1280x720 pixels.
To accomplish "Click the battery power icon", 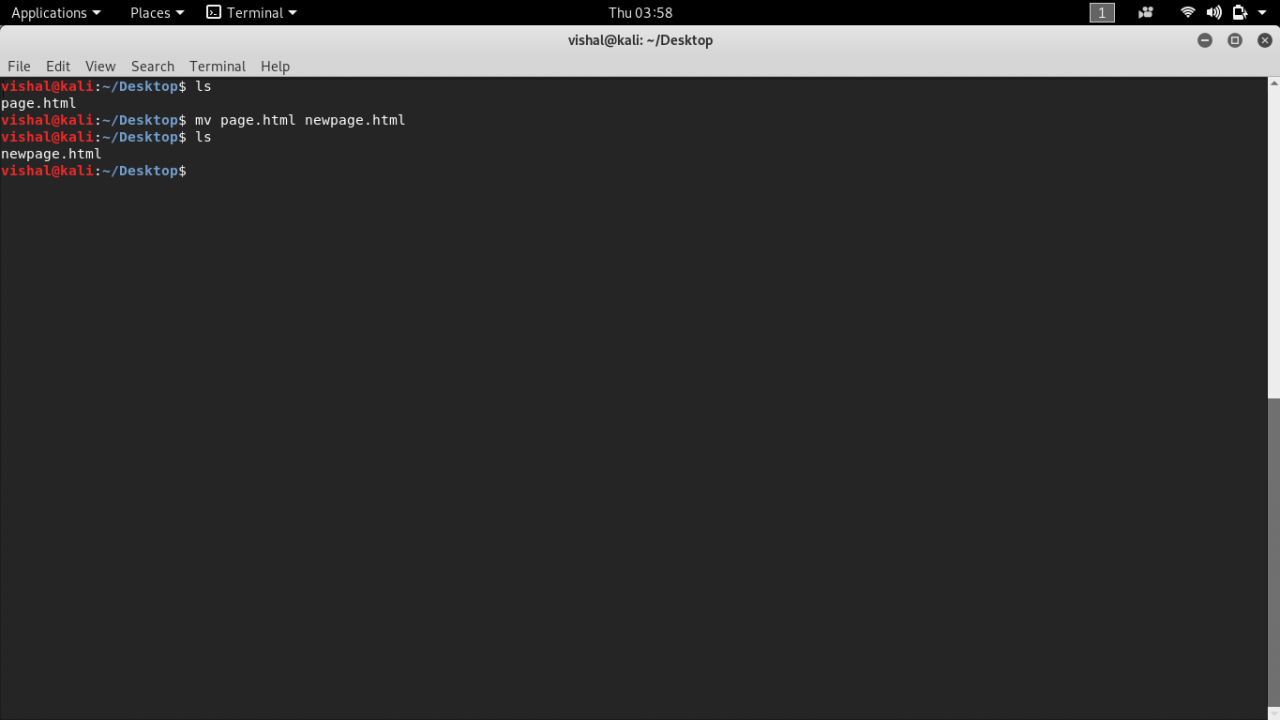I will click(x=1240, y=13).
